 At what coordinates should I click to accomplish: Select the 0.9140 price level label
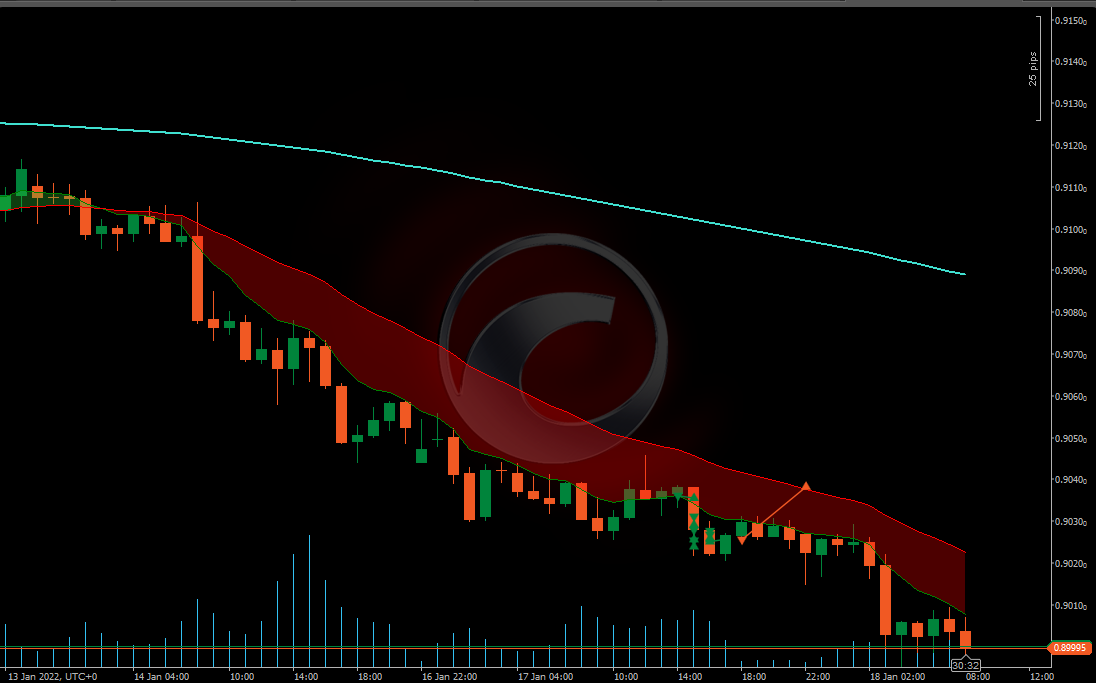click(1070, 62)
